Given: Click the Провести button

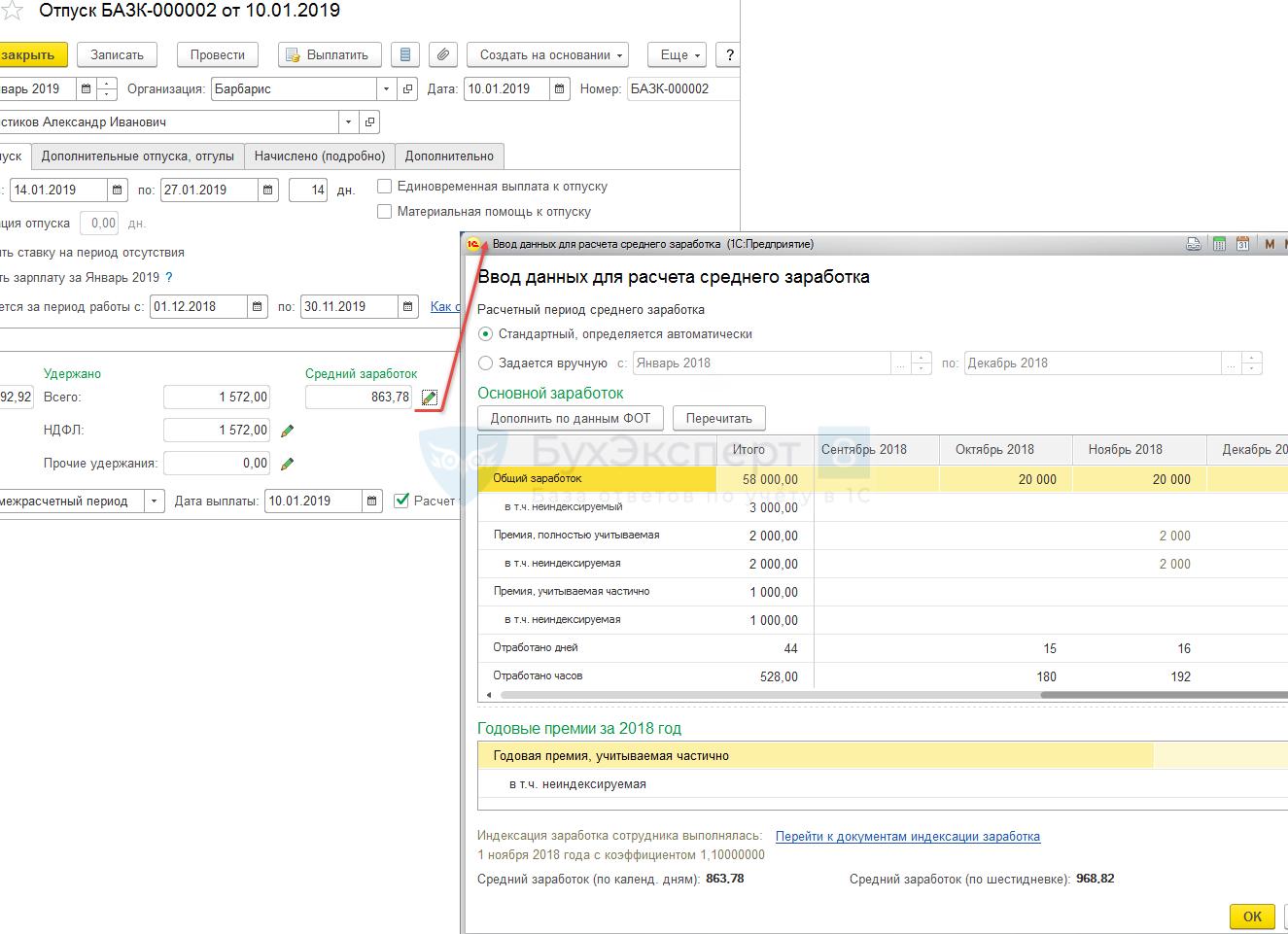Looking at the screenshot, I should pos(218,55).
